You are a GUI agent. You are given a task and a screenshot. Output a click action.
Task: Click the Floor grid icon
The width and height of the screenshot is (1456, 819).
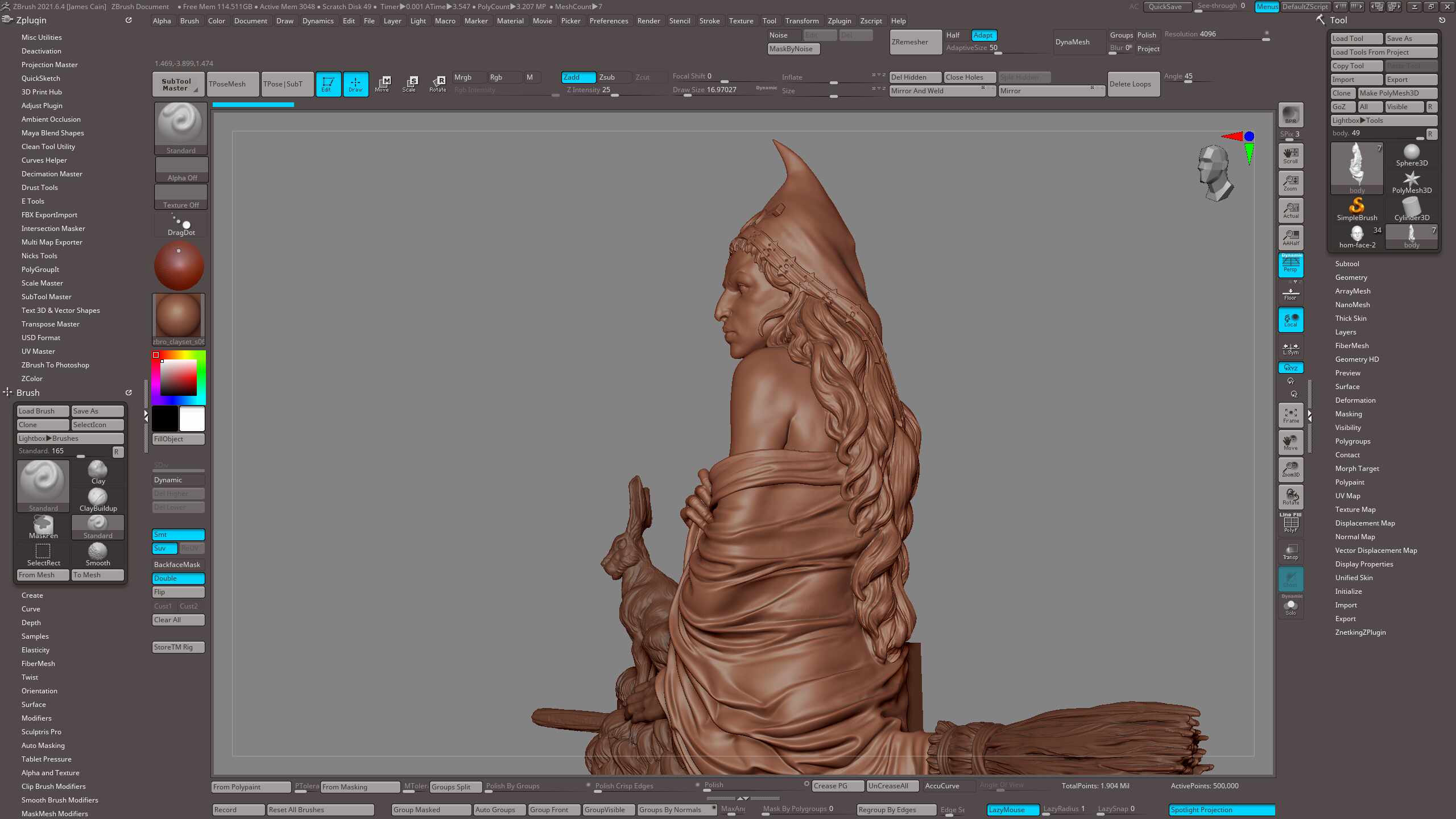tap(1290, 293)
